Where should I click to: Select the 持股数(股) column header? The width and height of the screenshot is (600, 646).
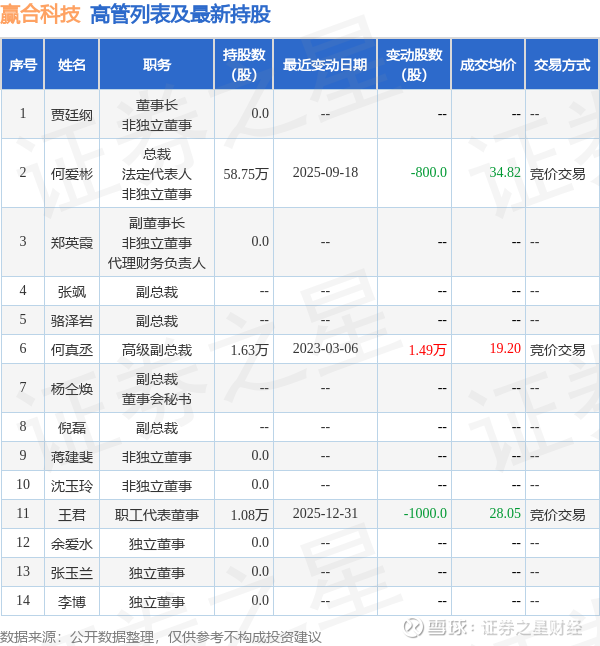244,64
